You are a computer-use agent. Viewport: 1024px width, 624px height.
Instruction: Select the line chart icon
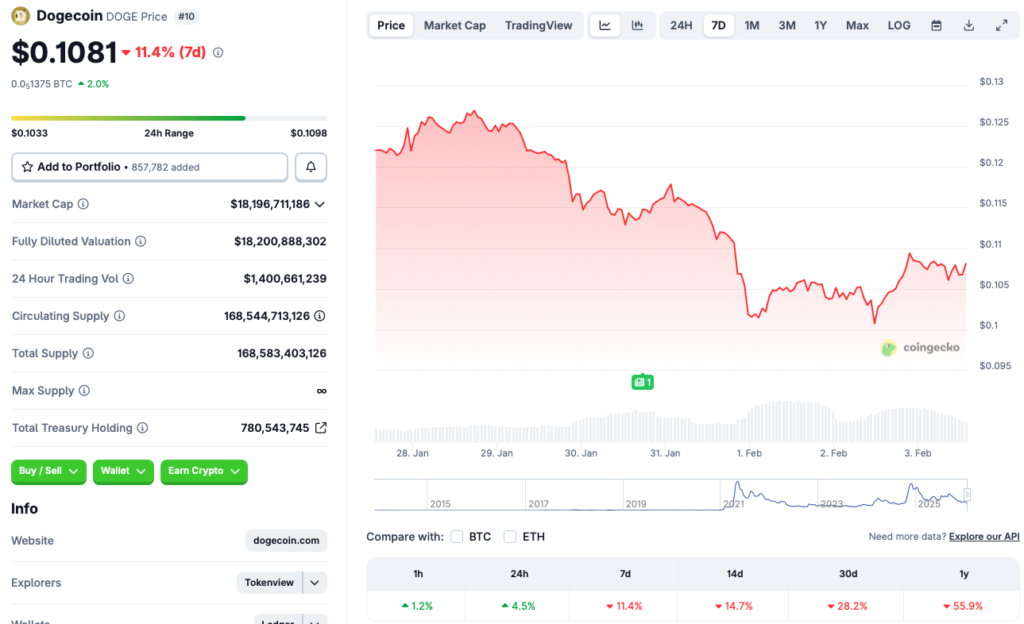tap(604, 25)
